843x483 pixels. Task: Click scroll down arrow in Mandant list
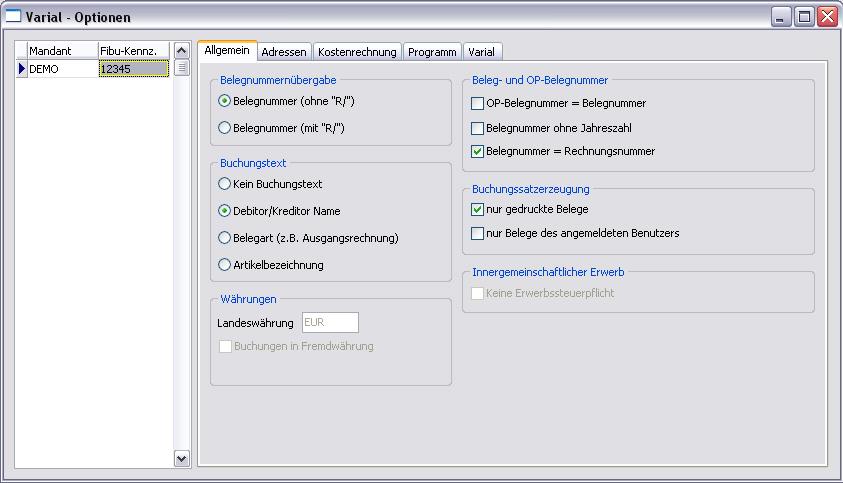(x=182, y=458)
